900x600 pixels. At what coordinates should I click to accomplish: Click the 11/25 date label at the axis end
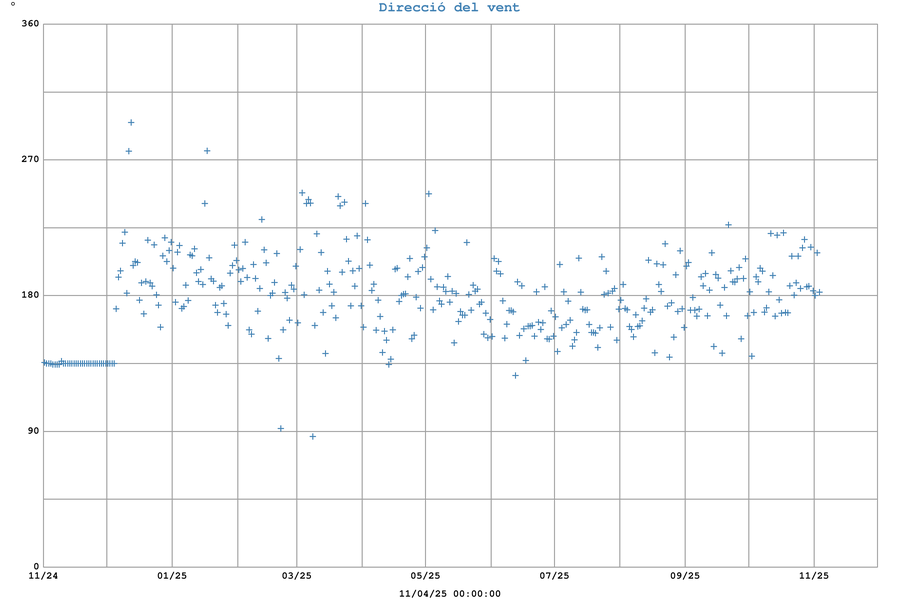point(813,576)
